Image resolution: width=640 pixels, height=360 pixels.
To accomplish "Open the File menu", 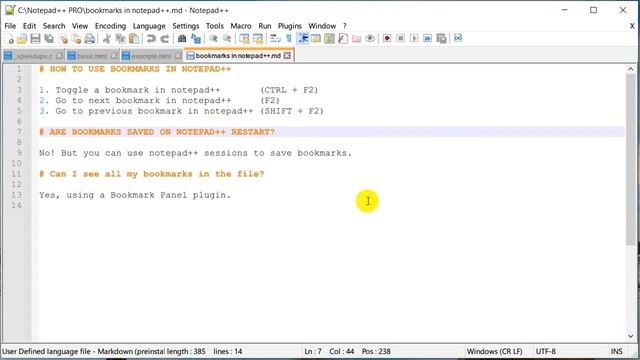I will (x=10, y=26).
